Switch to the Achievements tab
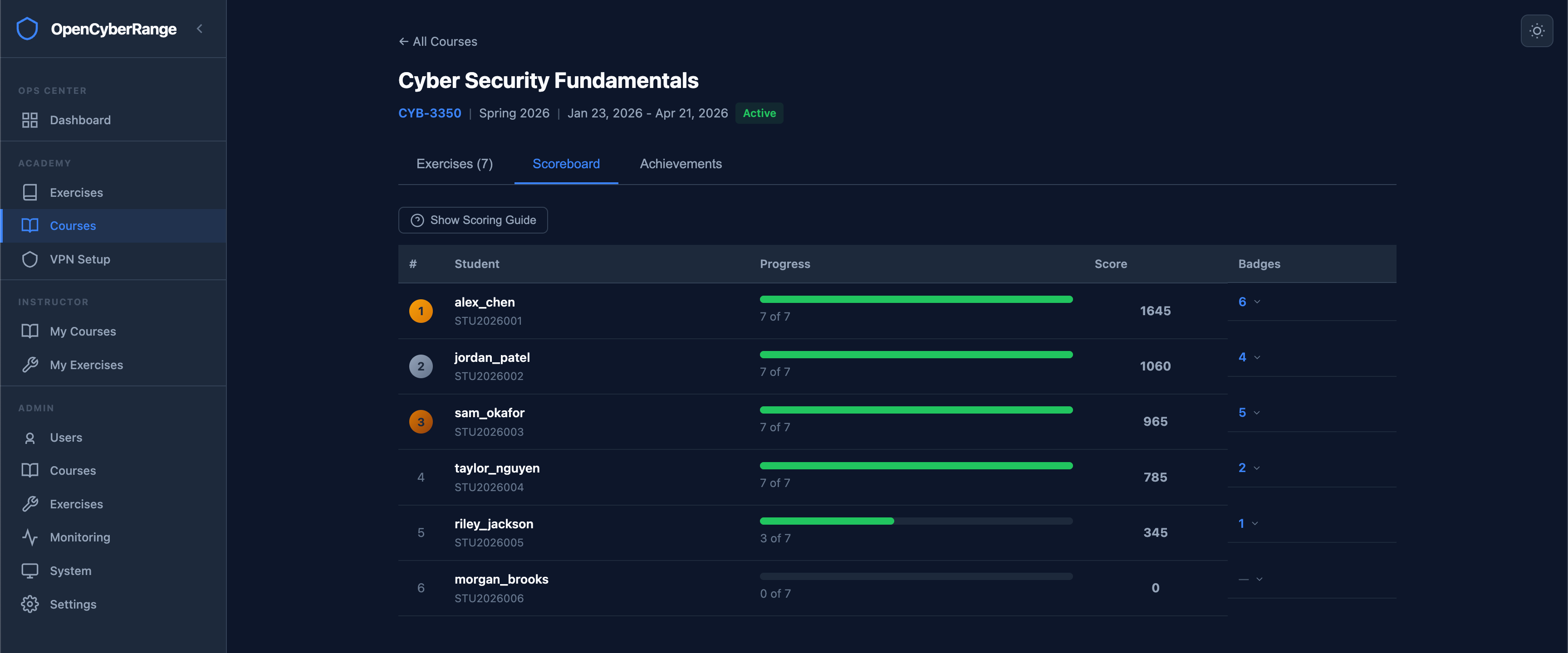The height and width of the screenshot is (653, 1568). click(680, 164)
